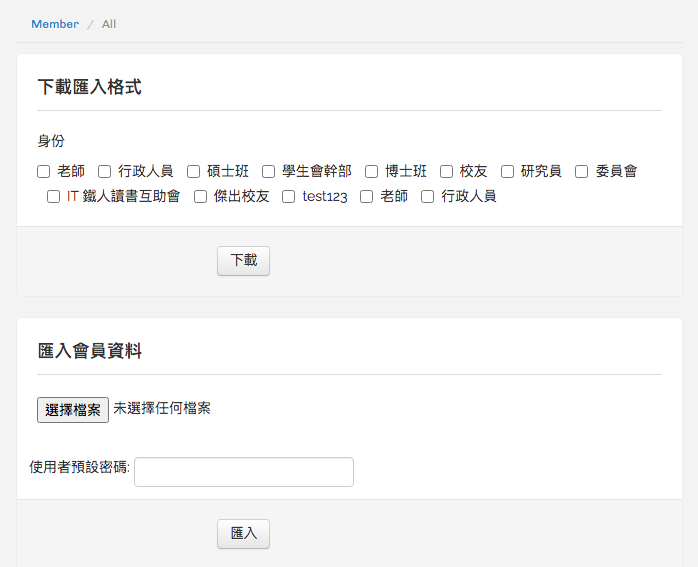Toggle the test123 checkbox
The image size is (698, 567).
point(289,196)
